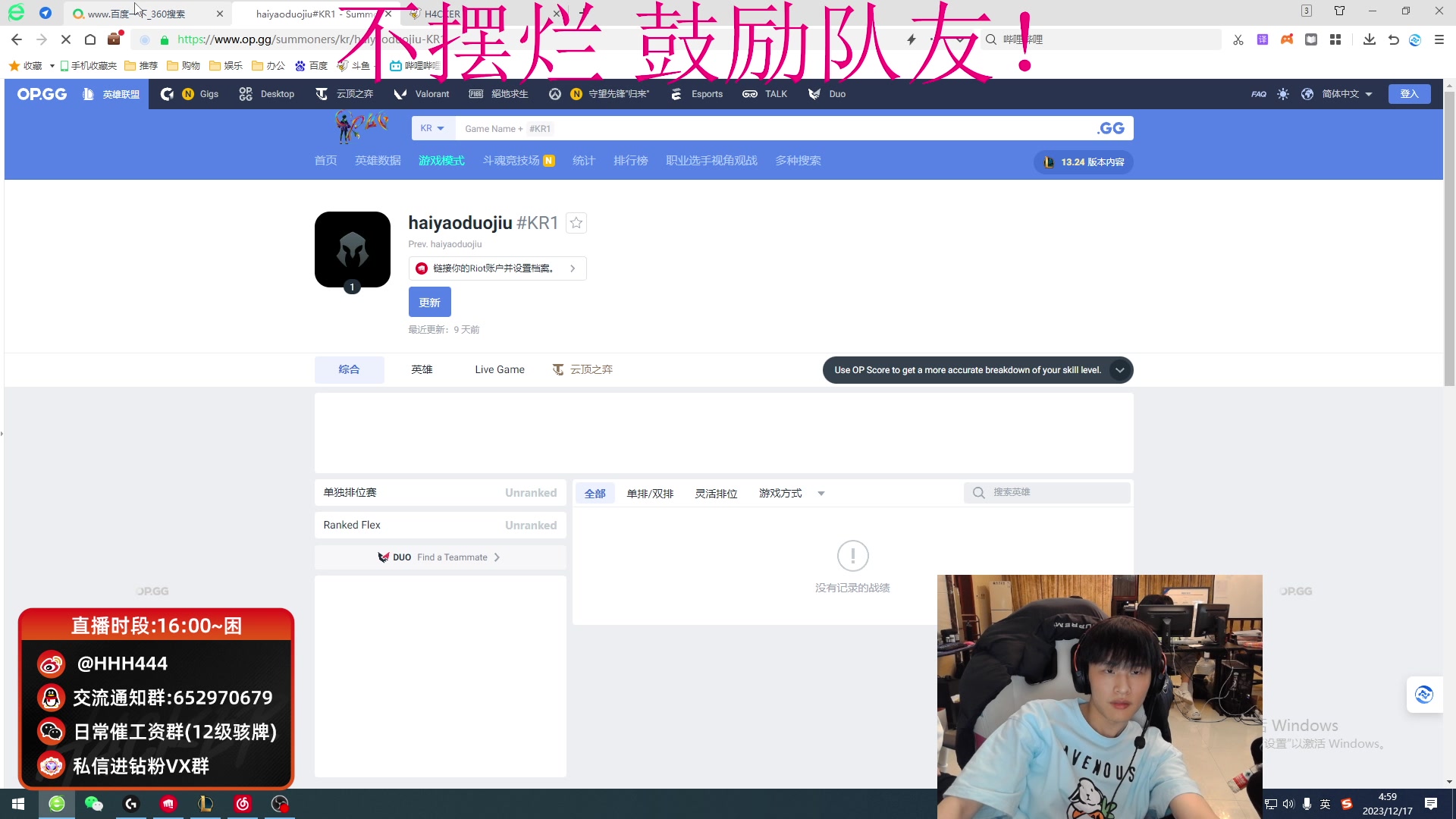Open the 多种搜索 multi-search menu

798,161
